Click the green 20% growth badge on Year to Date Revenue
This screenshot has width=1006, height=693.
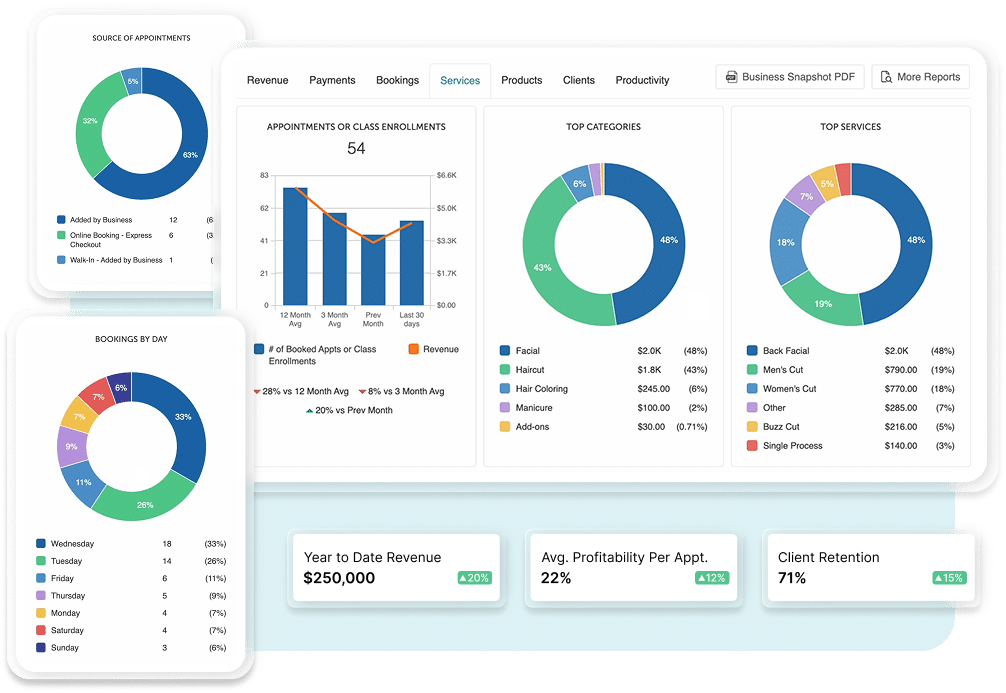[x=474, y=577]
